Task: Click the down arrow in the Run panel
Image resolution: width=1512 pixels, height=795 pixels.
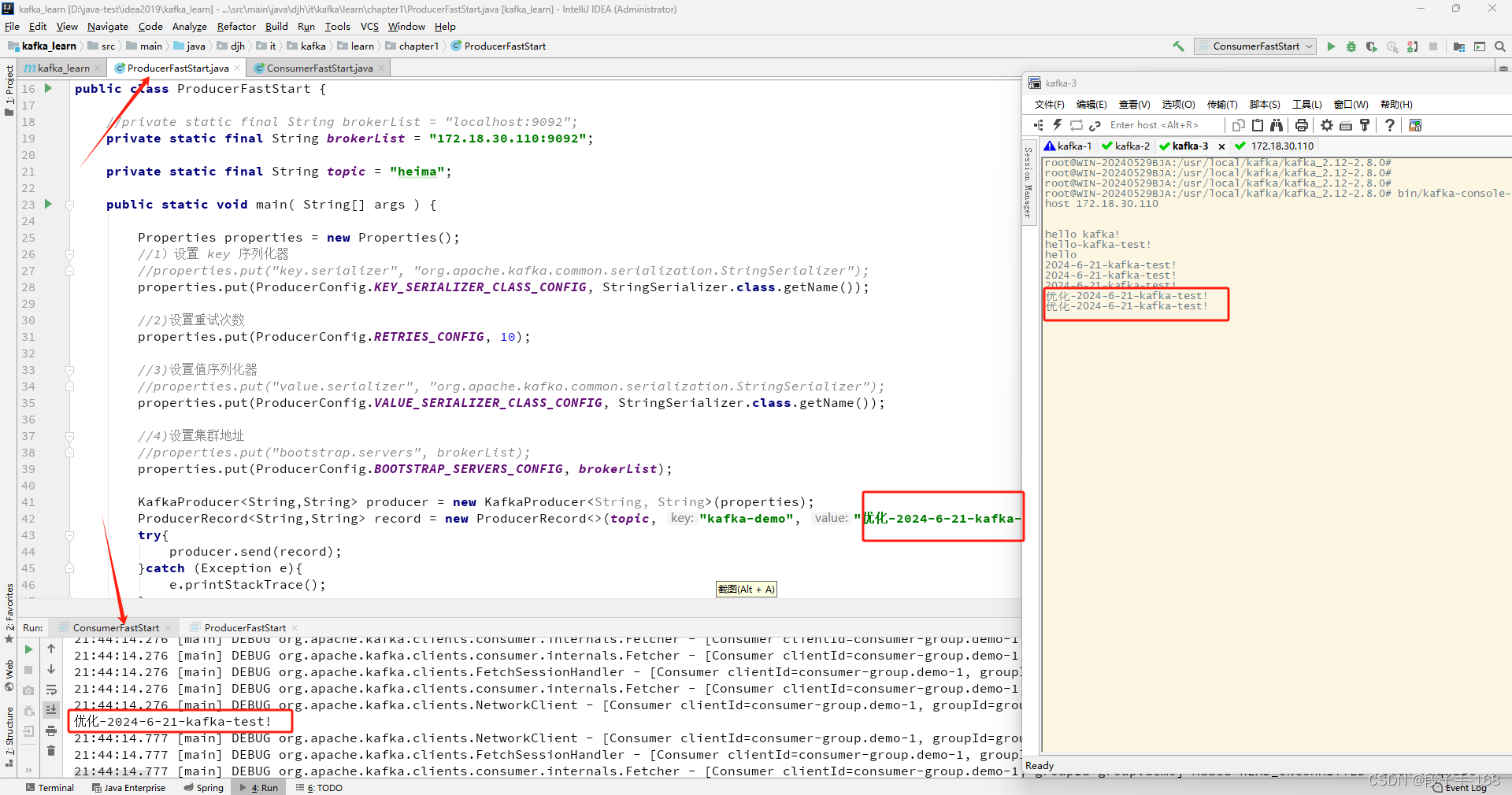Action: click(x=51, y=669)
